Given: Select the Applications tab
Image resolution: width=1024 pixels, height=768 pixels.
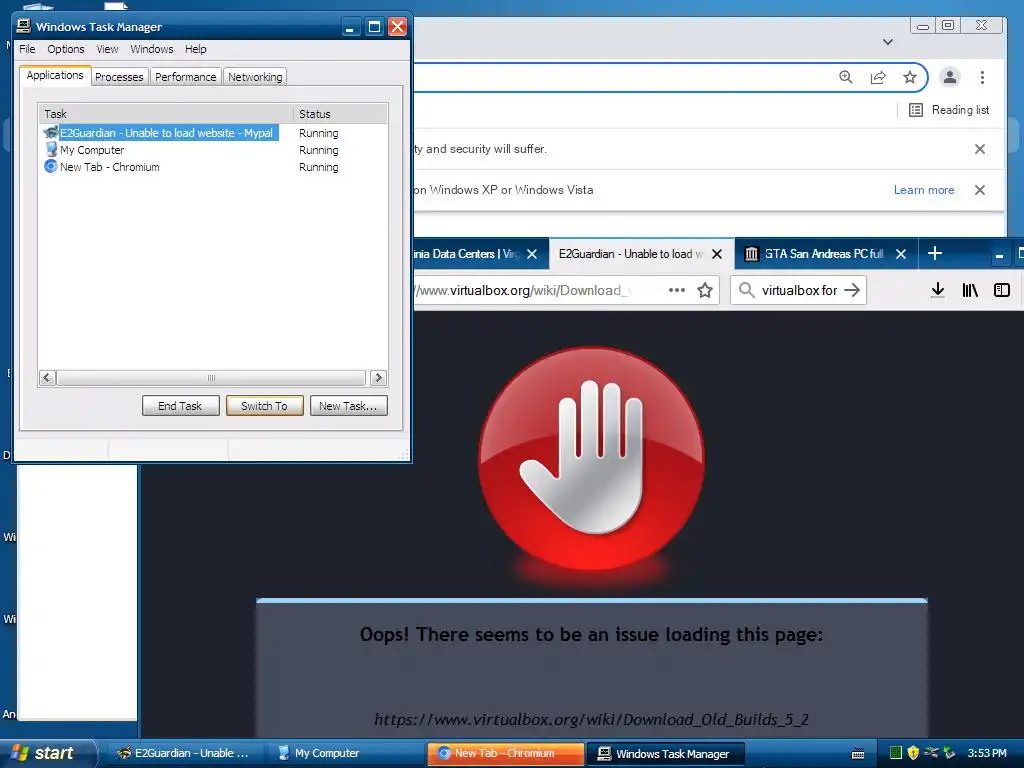Looking at the screenshot, I should (55, 75).
